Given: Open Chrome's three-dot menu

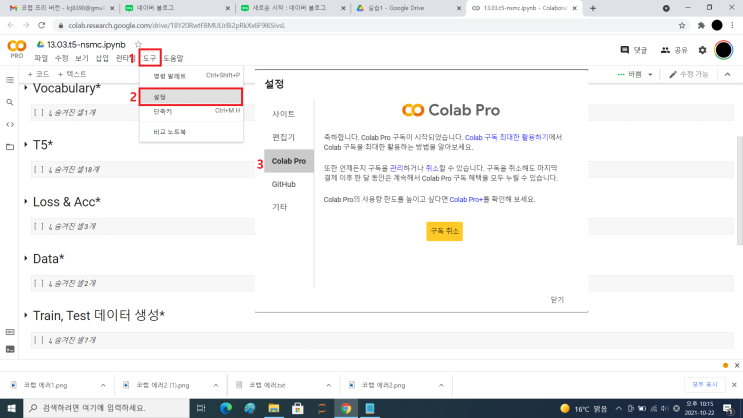Looking at the screenshot, I should [733, 26].
